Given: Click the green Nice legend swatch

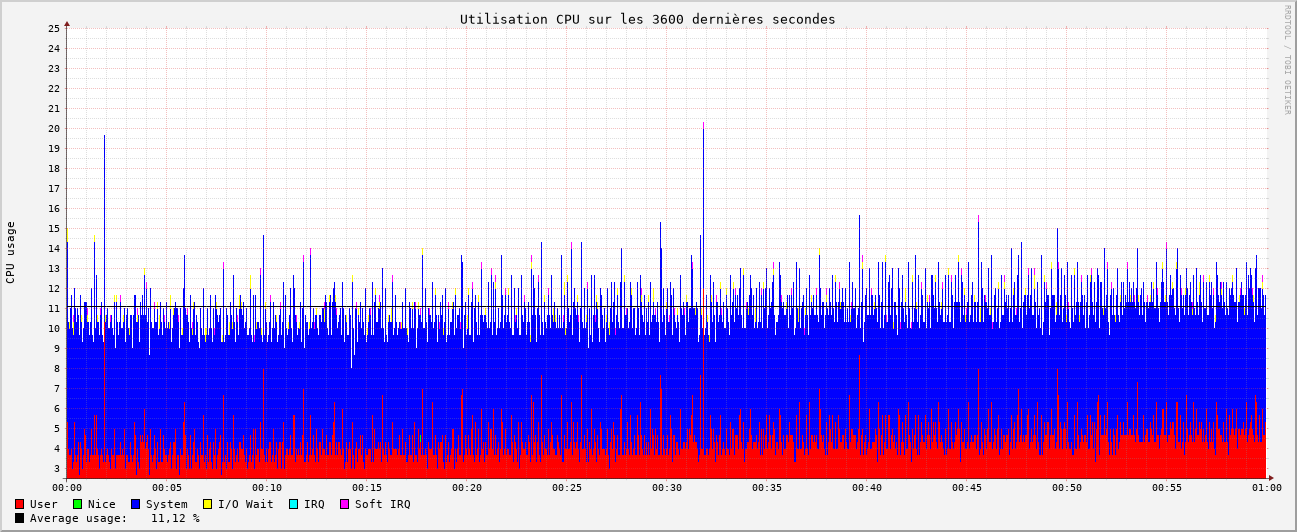Looking at the screenshot, I should point(77,504).
